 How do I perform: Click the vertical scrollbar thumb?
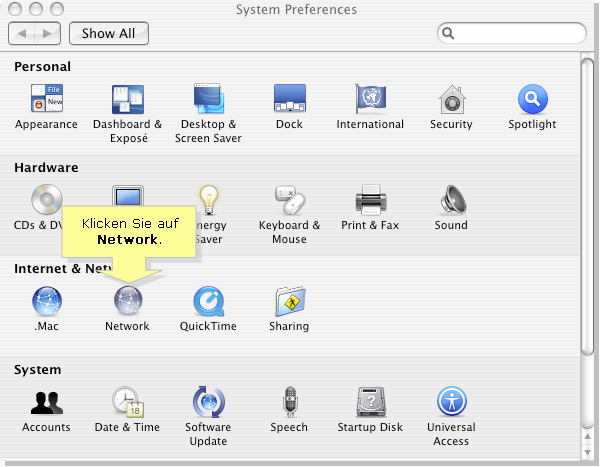point(587,206)
